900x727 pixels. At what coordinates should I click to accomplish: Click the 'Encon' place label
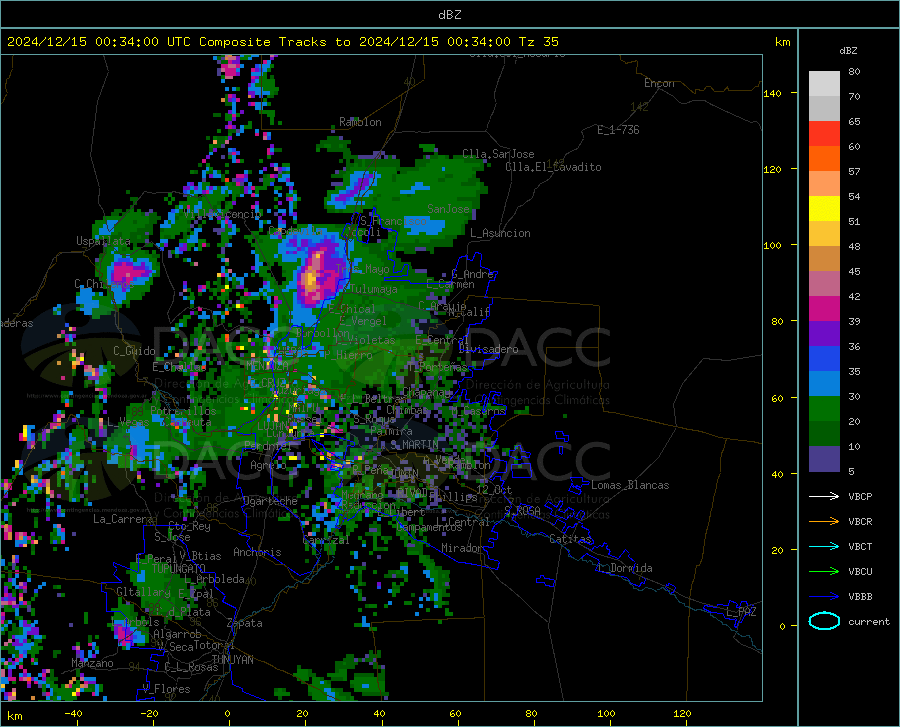pyautogui.click(x=659, y=83)
